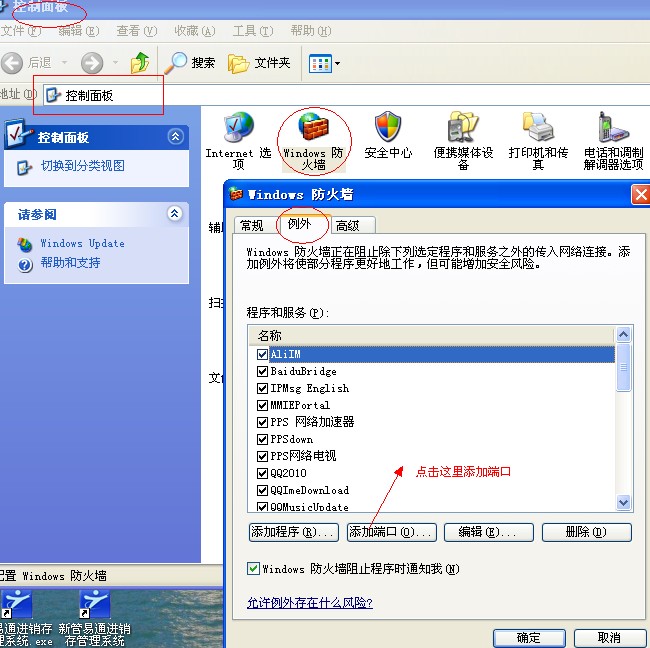Screen dimensions: 650x648
Task: Uncheck the PPS网络电视 checkbox
Action: pos(262,456)
